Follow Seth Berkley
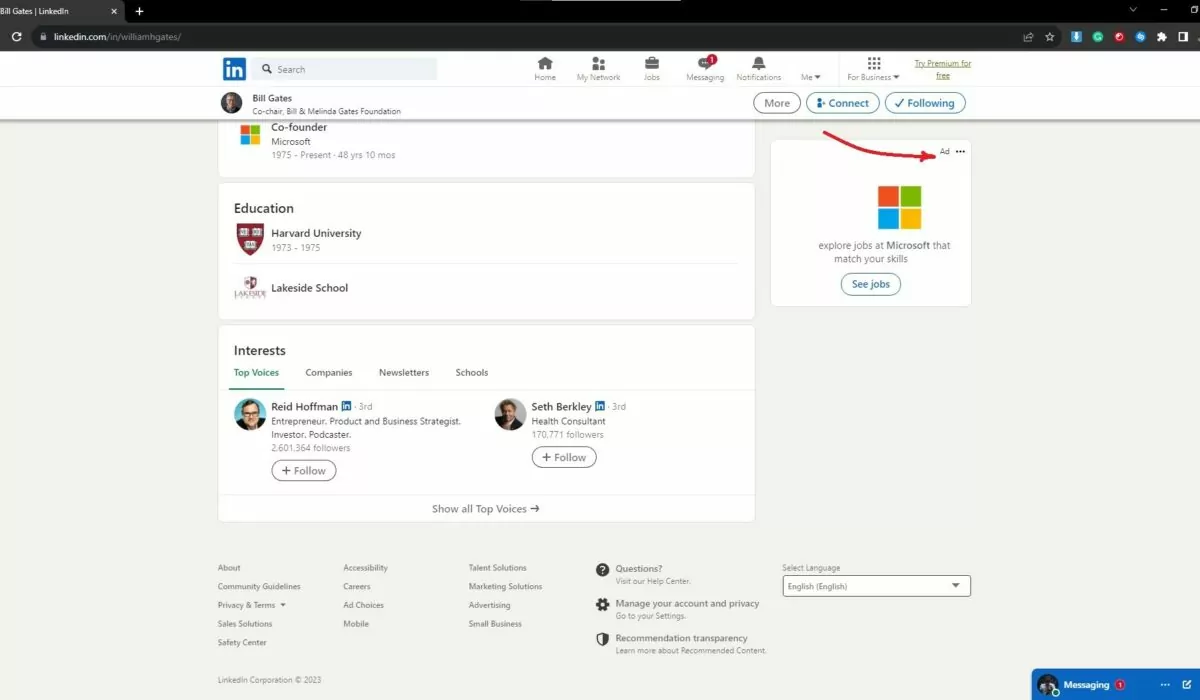1200x700 pixels. point(564,457)
